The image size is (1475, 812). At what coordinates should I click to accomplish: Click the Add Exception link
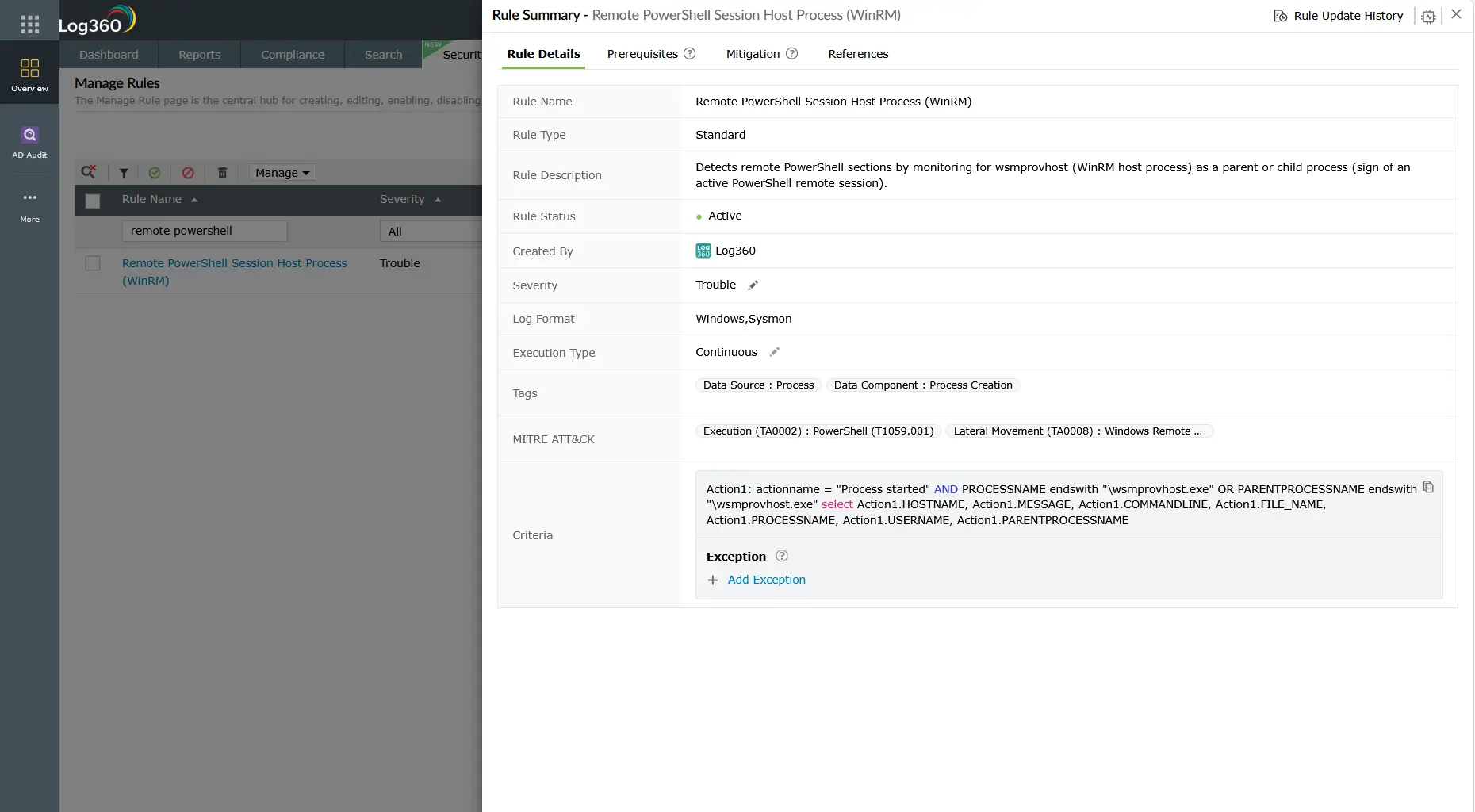pyautogui.click(x=766, y=580)
